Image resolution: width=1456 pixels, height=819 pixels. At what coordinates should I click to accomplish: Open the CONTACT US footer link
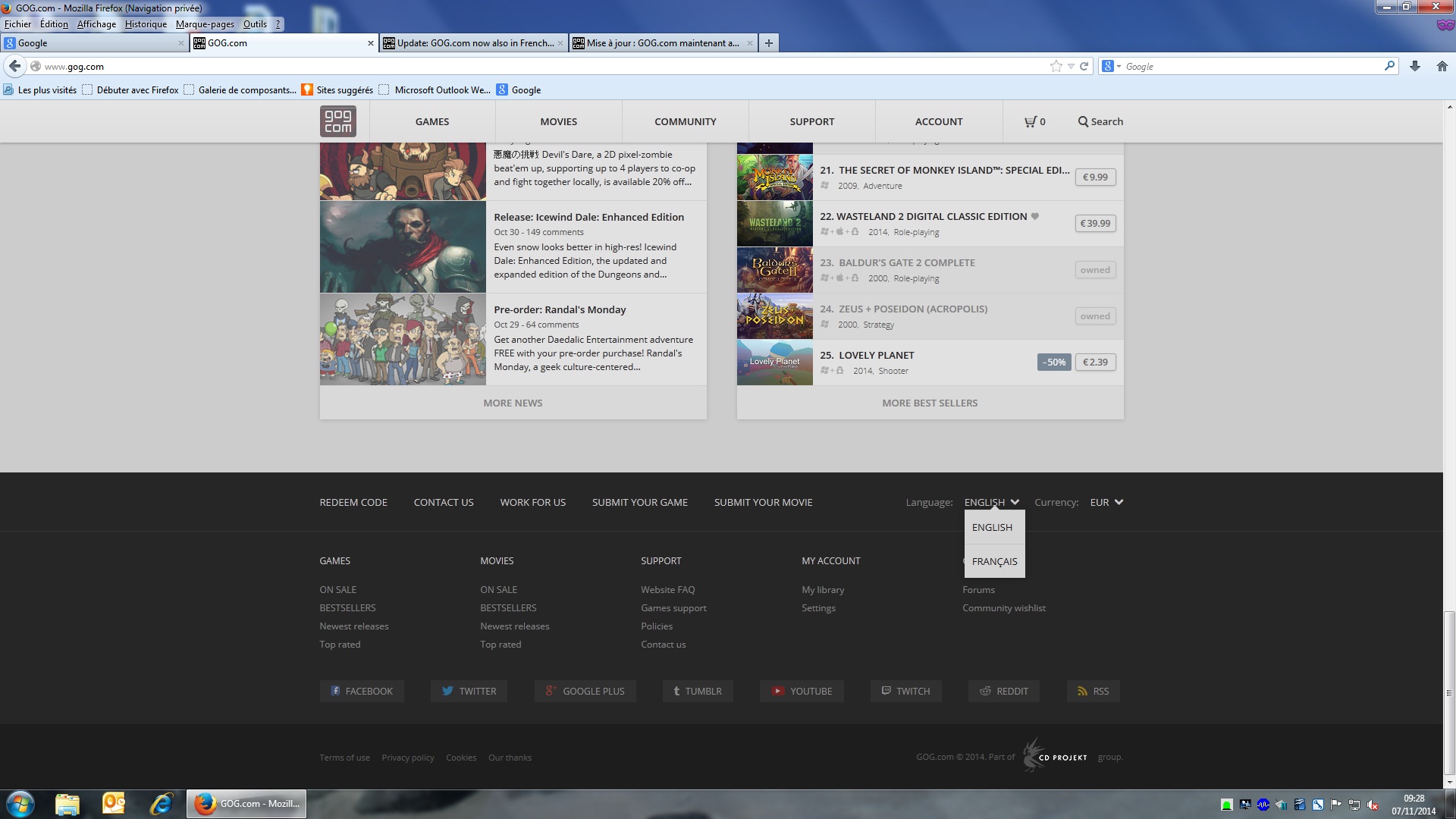coord(444,502)
